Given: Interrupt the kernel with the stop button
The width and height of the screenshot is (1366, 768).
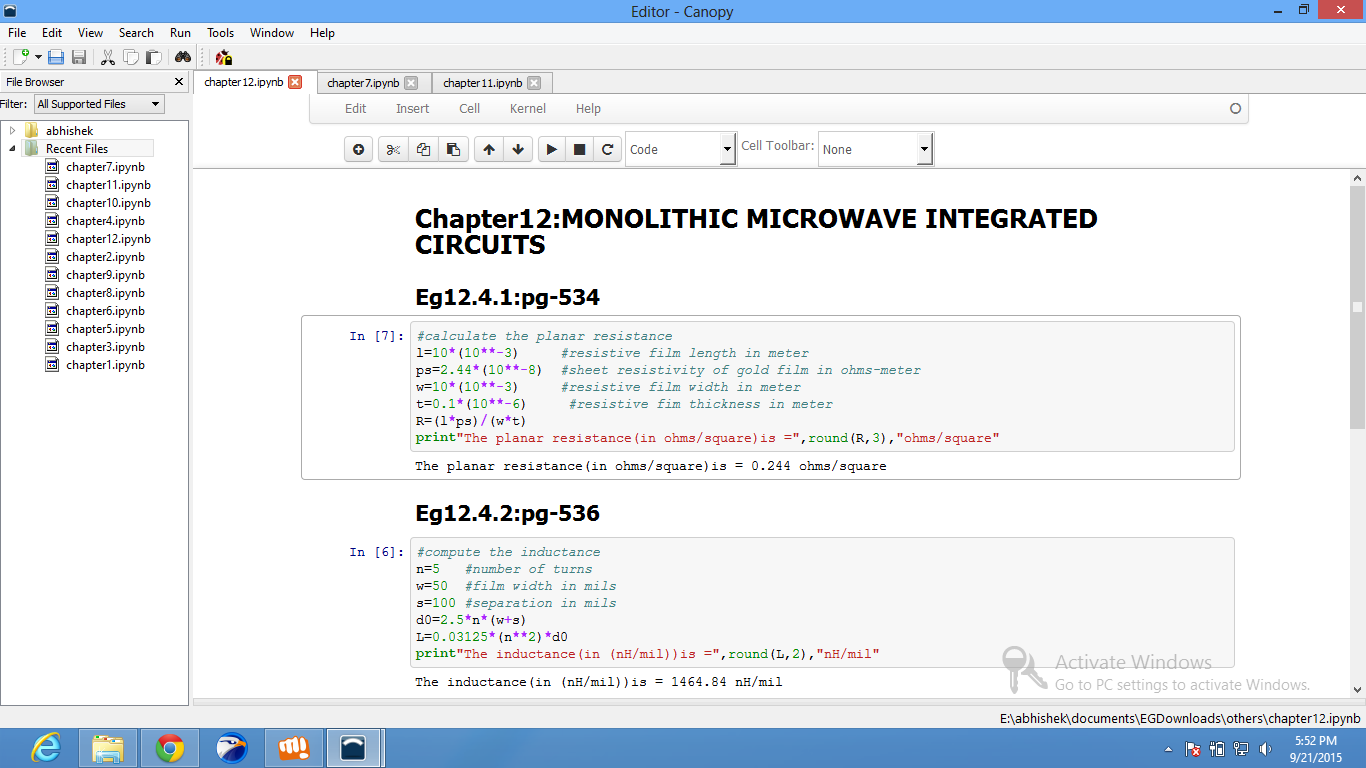Looking at the screenshot, I should (x=579, y=150).
